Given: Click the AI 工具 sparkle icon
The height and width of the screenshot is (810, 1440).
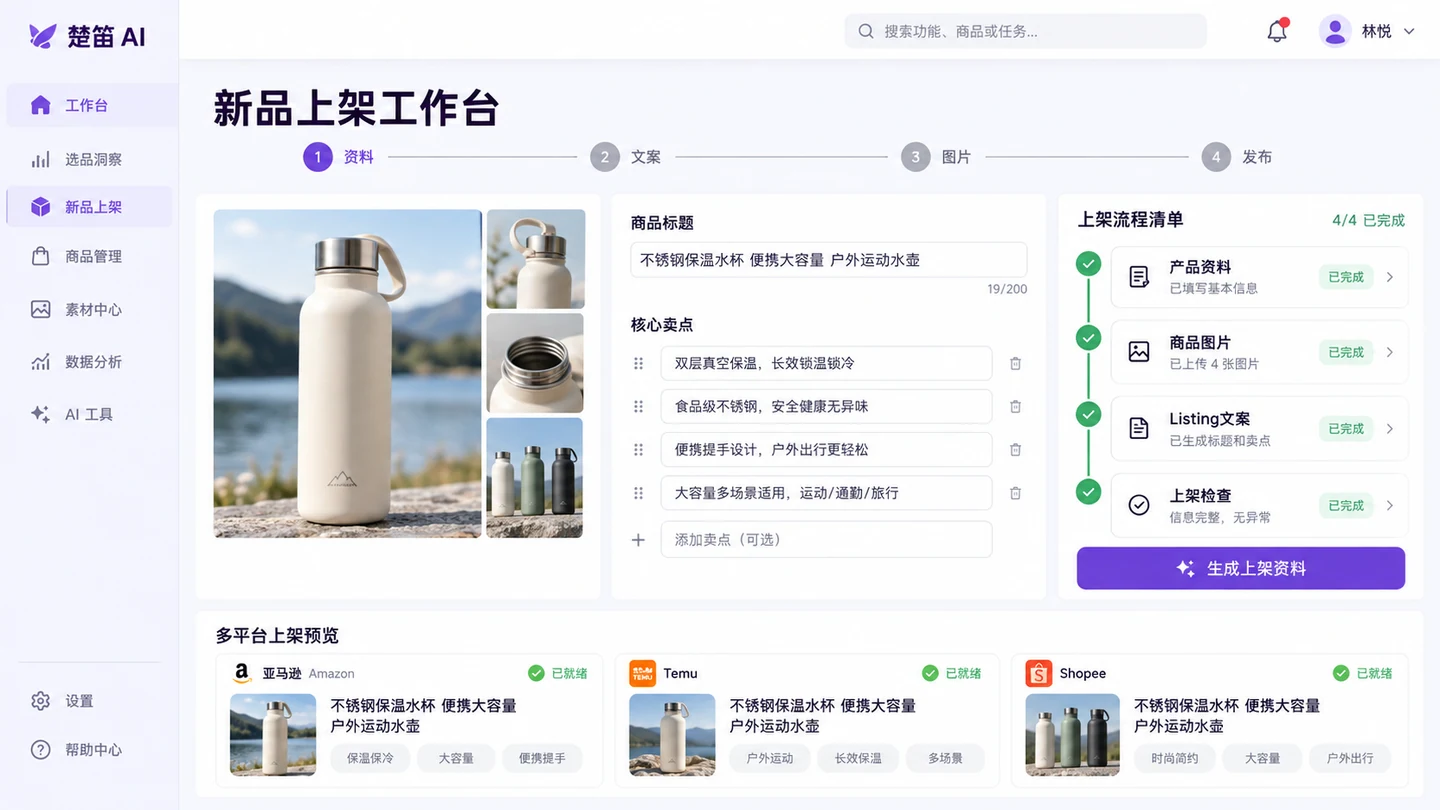Looking at the screenshot, I should (40, 414).
